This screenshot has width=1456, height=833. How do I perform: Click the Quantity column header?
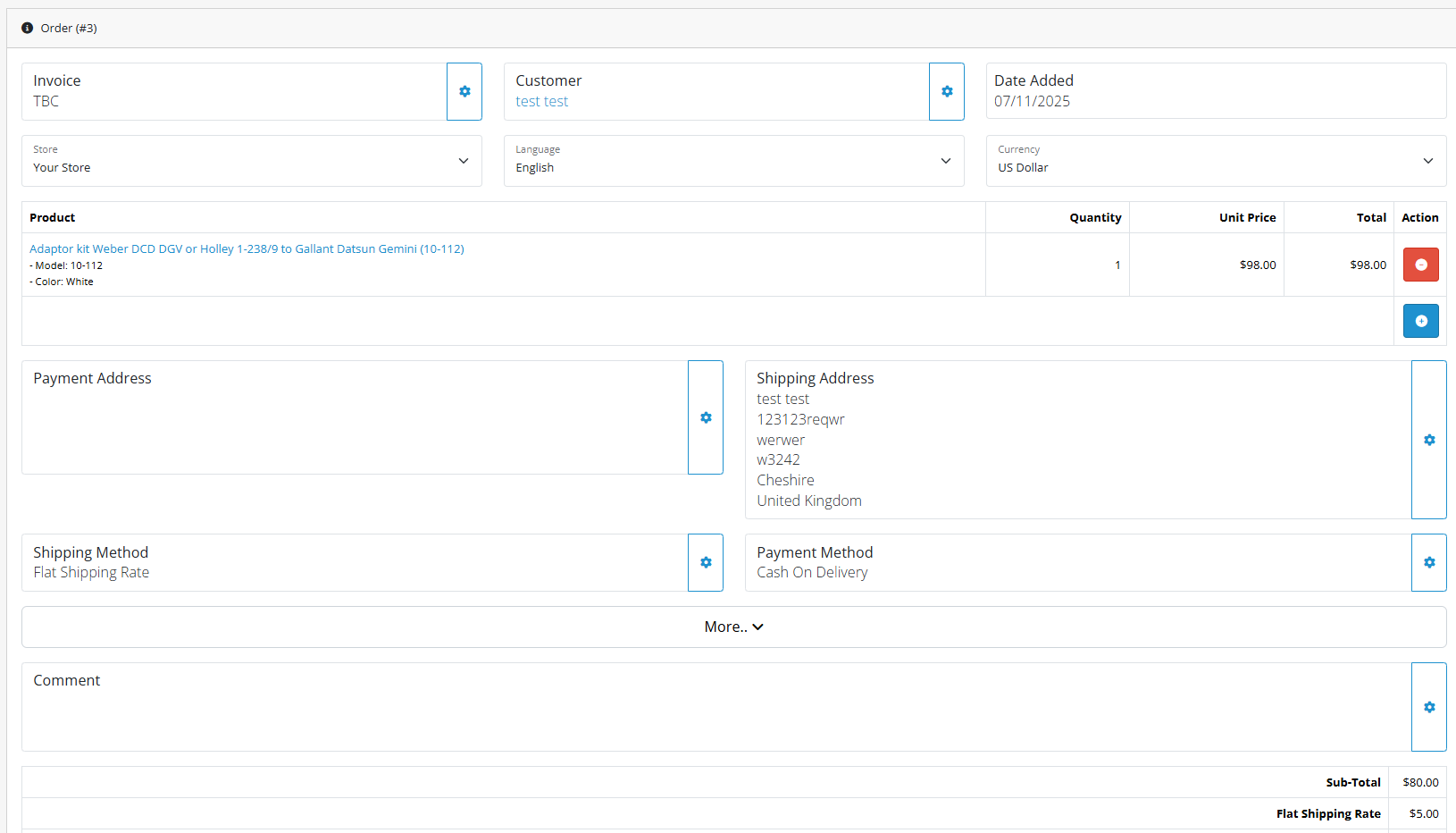1095,217
